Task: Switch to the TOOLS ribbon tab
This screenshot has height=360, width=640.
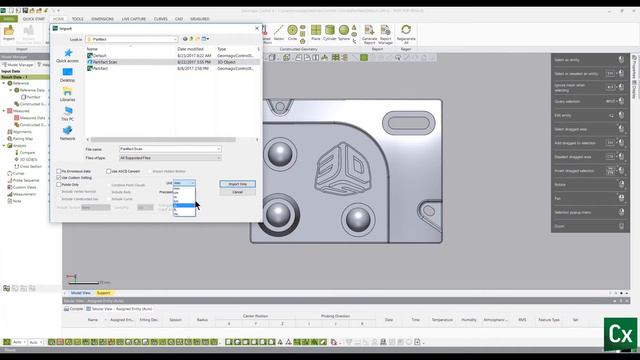Action: [77, 19]
